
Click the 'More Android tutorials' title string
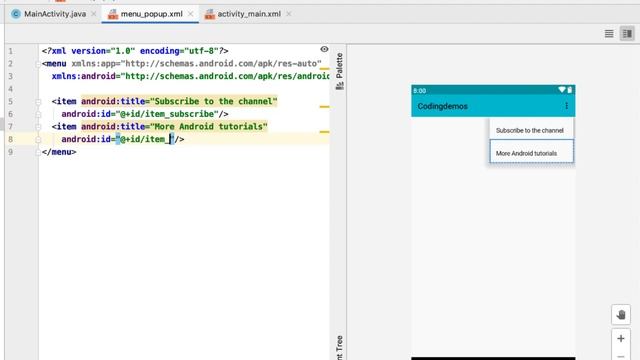pyautogui.click(x=209, y=127)
